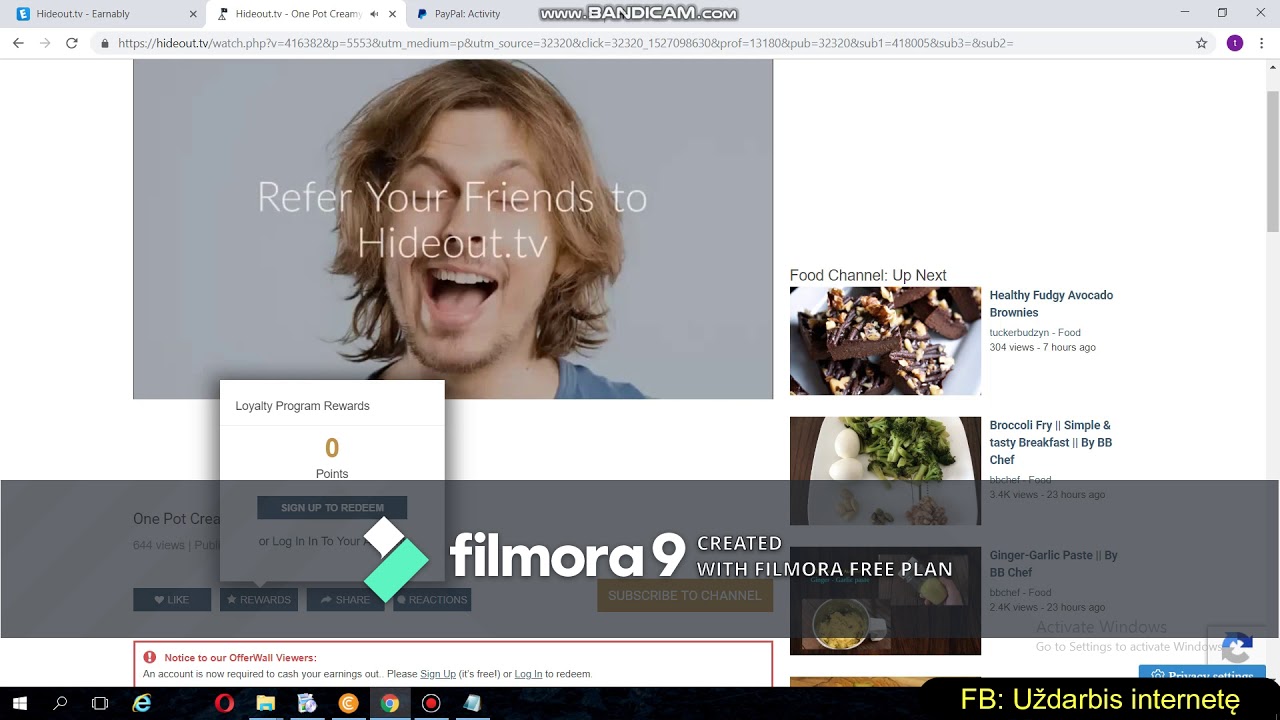Open the Healthy Fudgy Avocado Brownies thumbnail
The width and height of the screenshot is (1280, 720).
pyautogui.click(x=885, y=341)
